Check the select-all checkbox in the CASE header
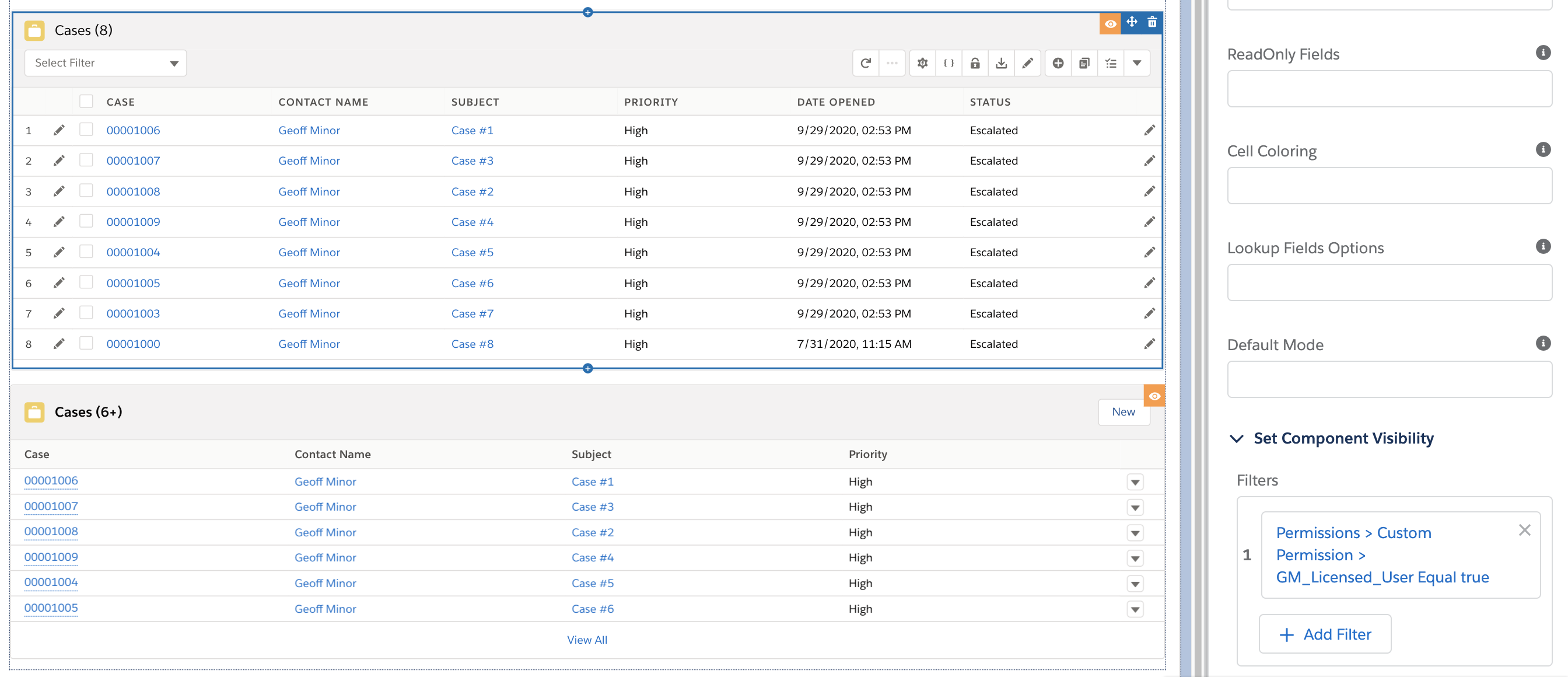Screen dimensions: 1568x677 86,102
